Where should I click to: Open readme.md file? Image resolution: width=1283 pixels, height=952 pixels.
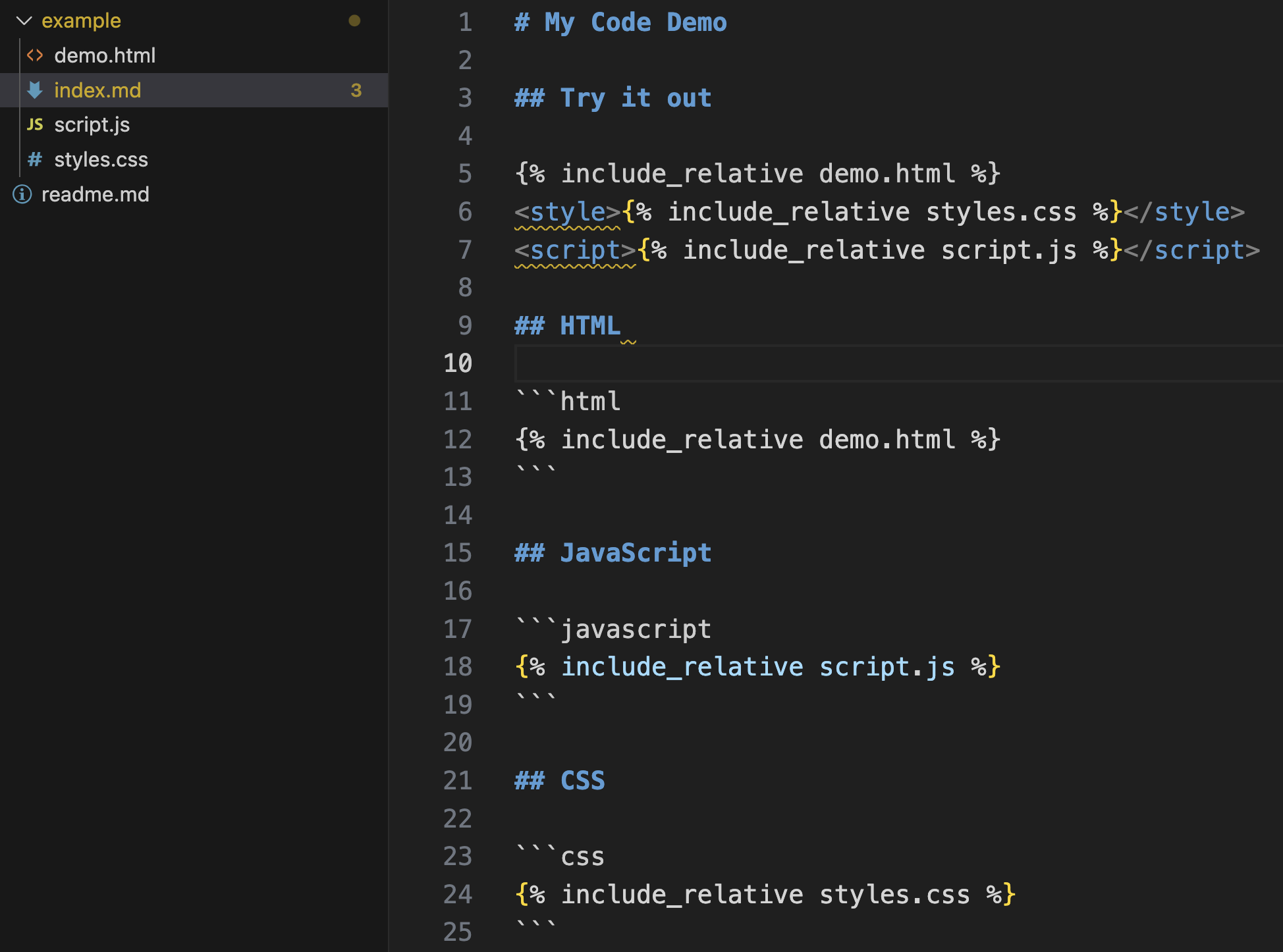point(95,194)
